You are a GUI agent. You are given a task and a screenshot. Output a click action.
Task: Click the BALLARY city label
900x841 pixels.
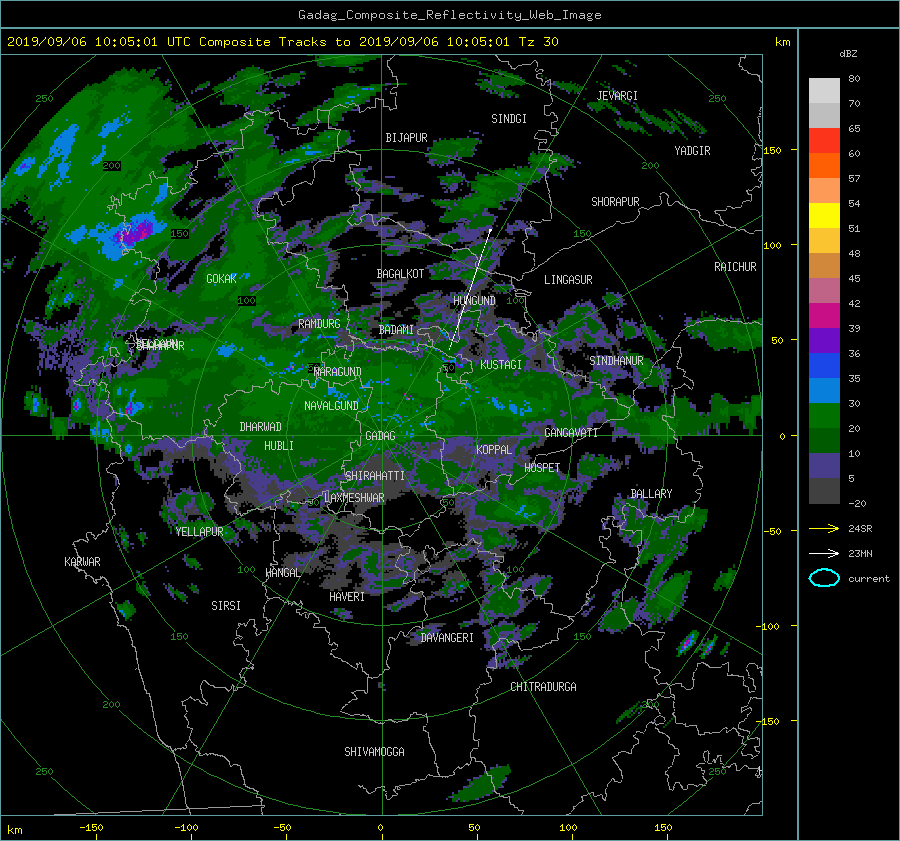click(651, 494)
